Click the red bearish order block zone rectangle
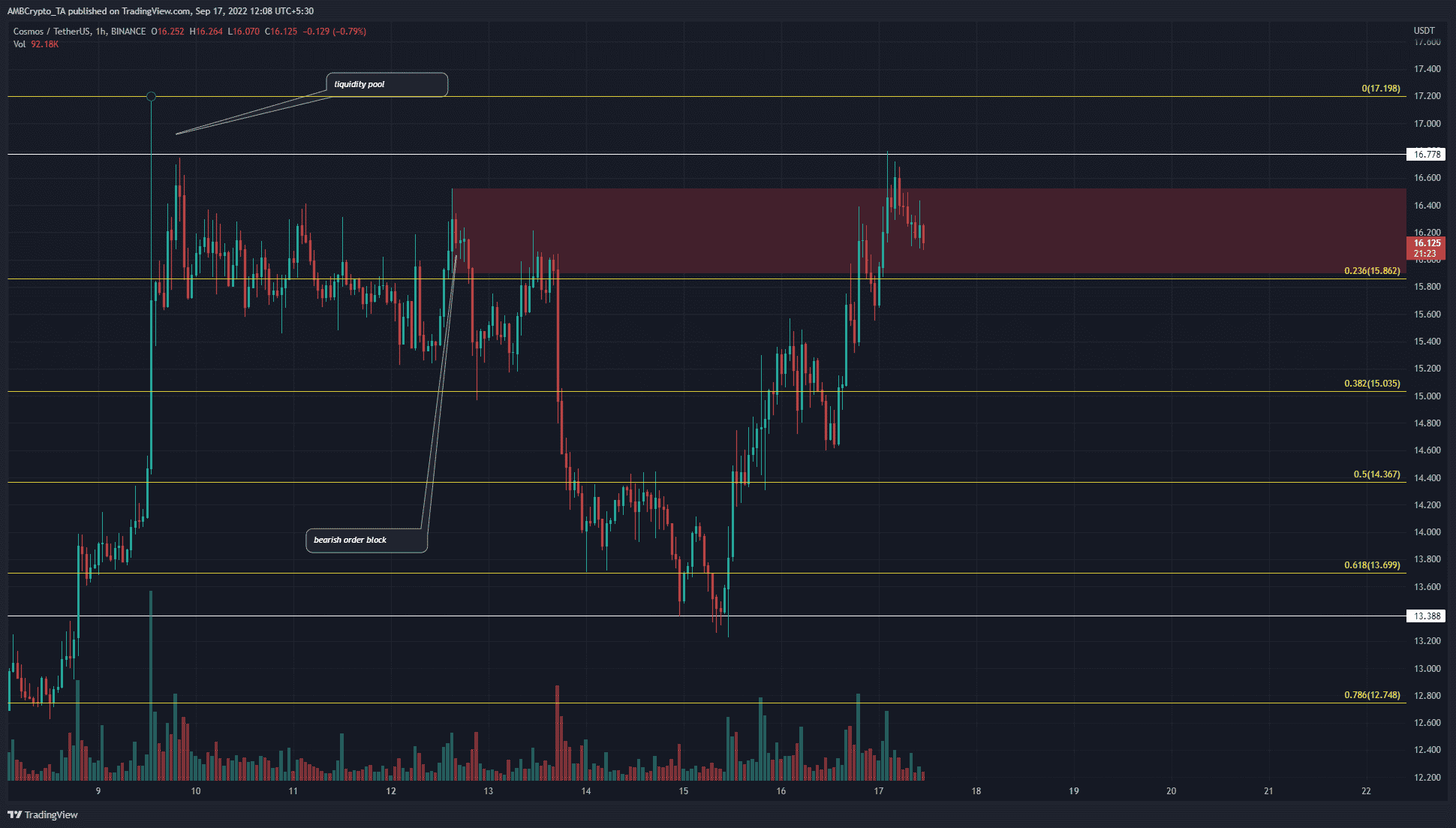This screenshot has width=1456, height=828. [929, 230]
